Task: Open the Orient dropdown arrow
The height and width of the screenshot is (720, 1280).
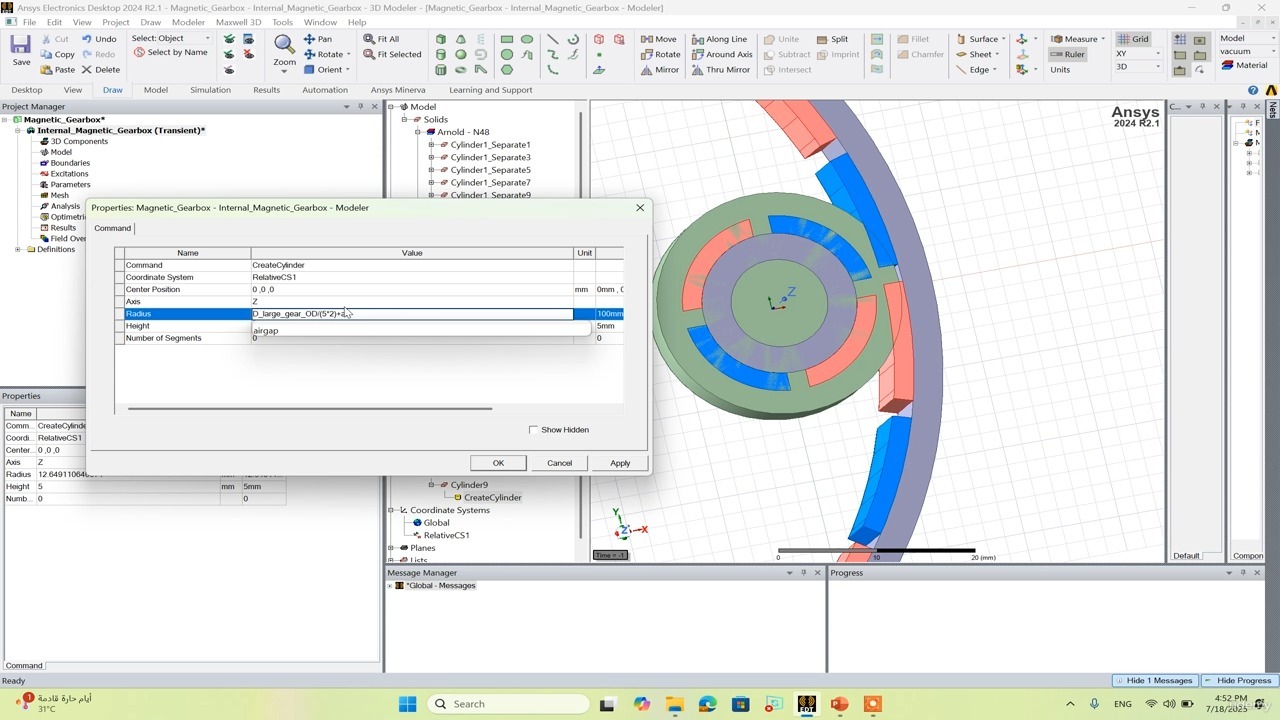Action: pyautogui.click(x=348, y=70)
